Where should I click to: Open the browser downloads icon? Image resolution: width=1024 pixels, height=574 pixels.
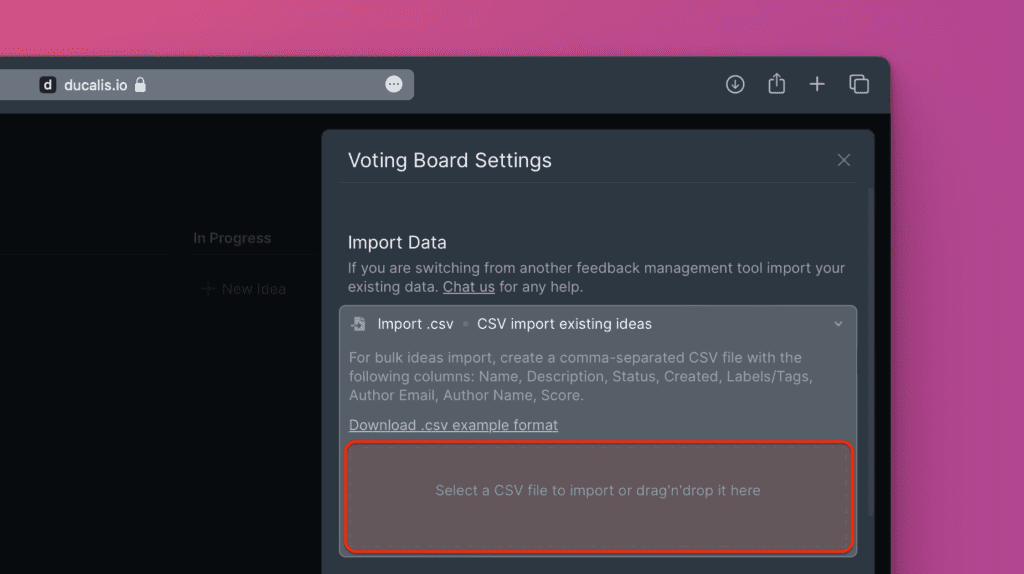coord(735,84)
